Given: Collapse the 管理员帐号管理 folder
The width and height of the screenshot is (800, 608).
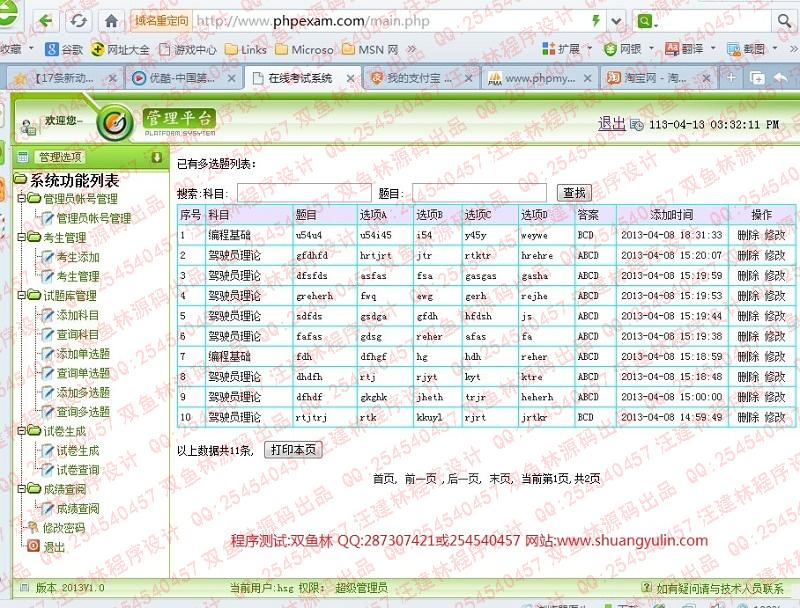Looking at the screenshot, I should 21,198.
